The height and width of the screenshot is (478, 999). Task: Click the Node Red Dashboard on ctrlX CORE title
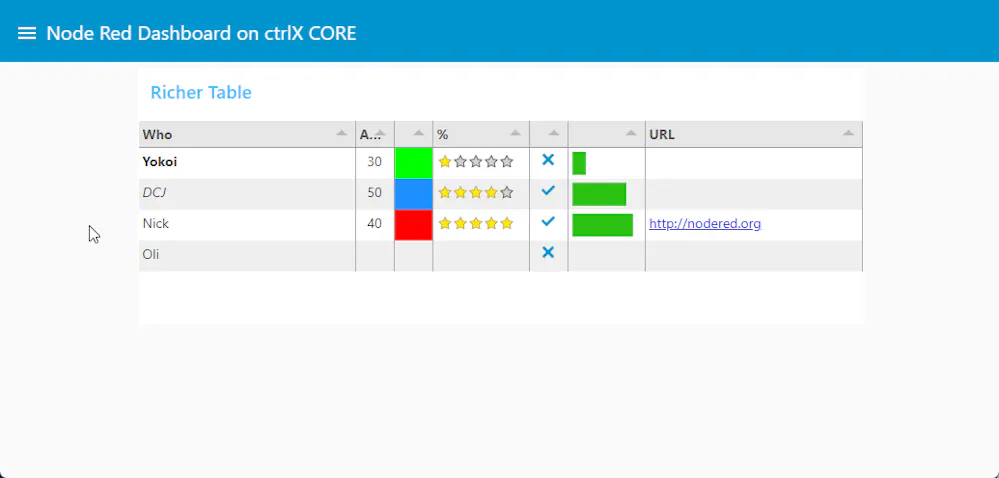201,33
